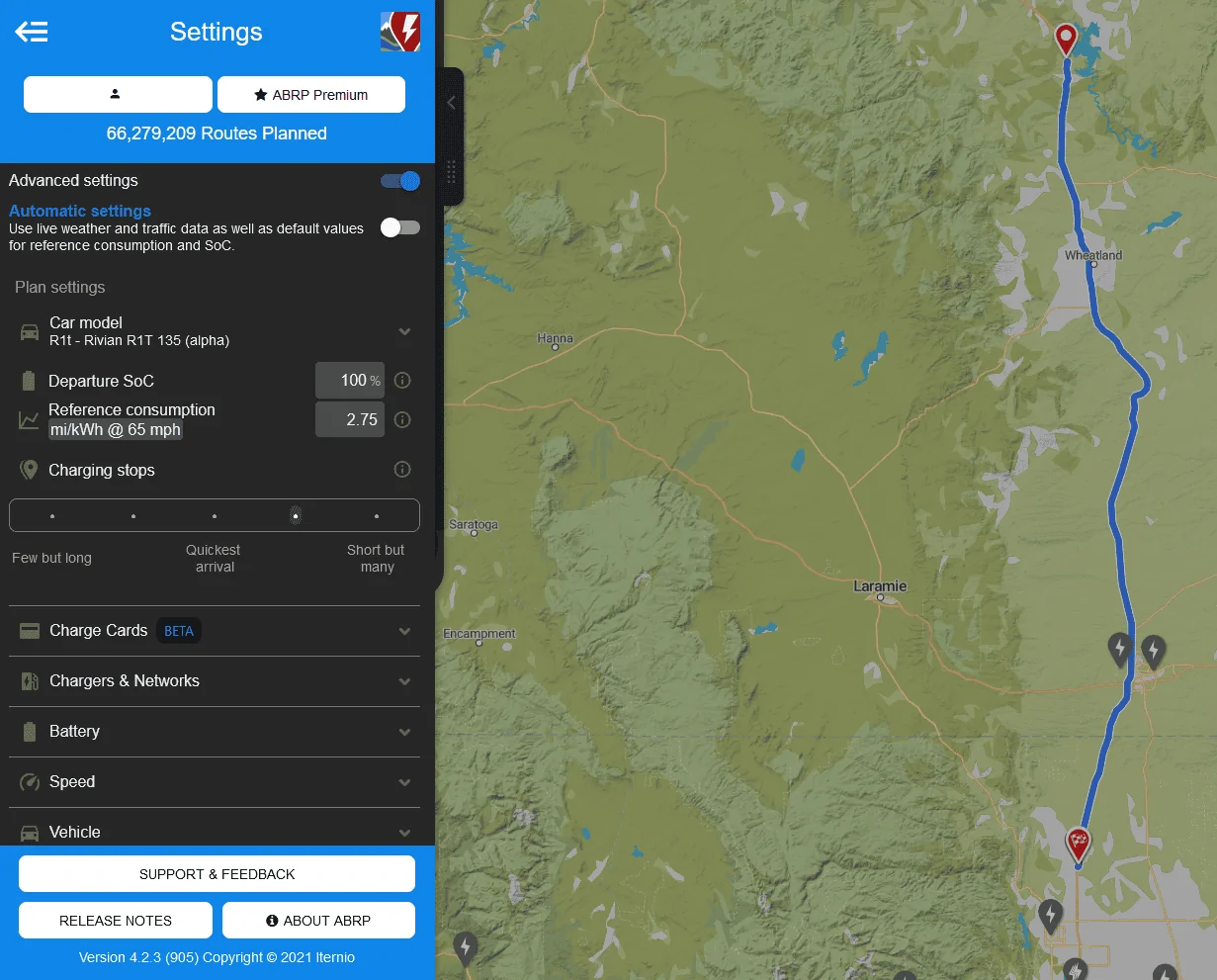Click the currently selected charging stops dot
This screenshot has width=1217, height=980.
[x=296, y=516]
